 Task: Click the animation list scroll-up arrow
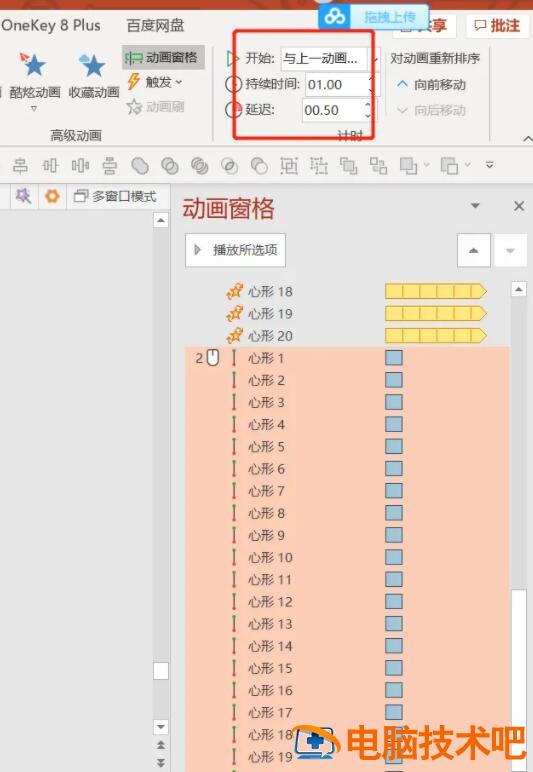click(x=519, y=289)
